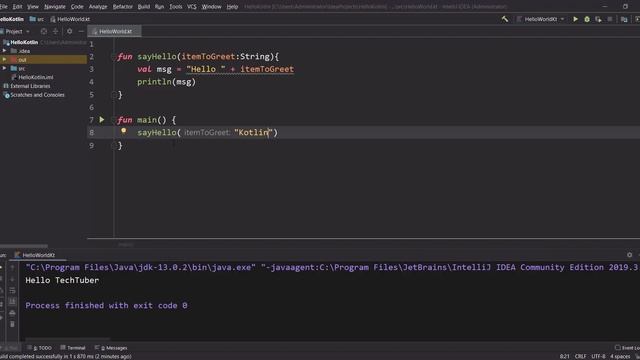
Task: Open Project Structure icon in top toolbar
Action: point(624,19)
